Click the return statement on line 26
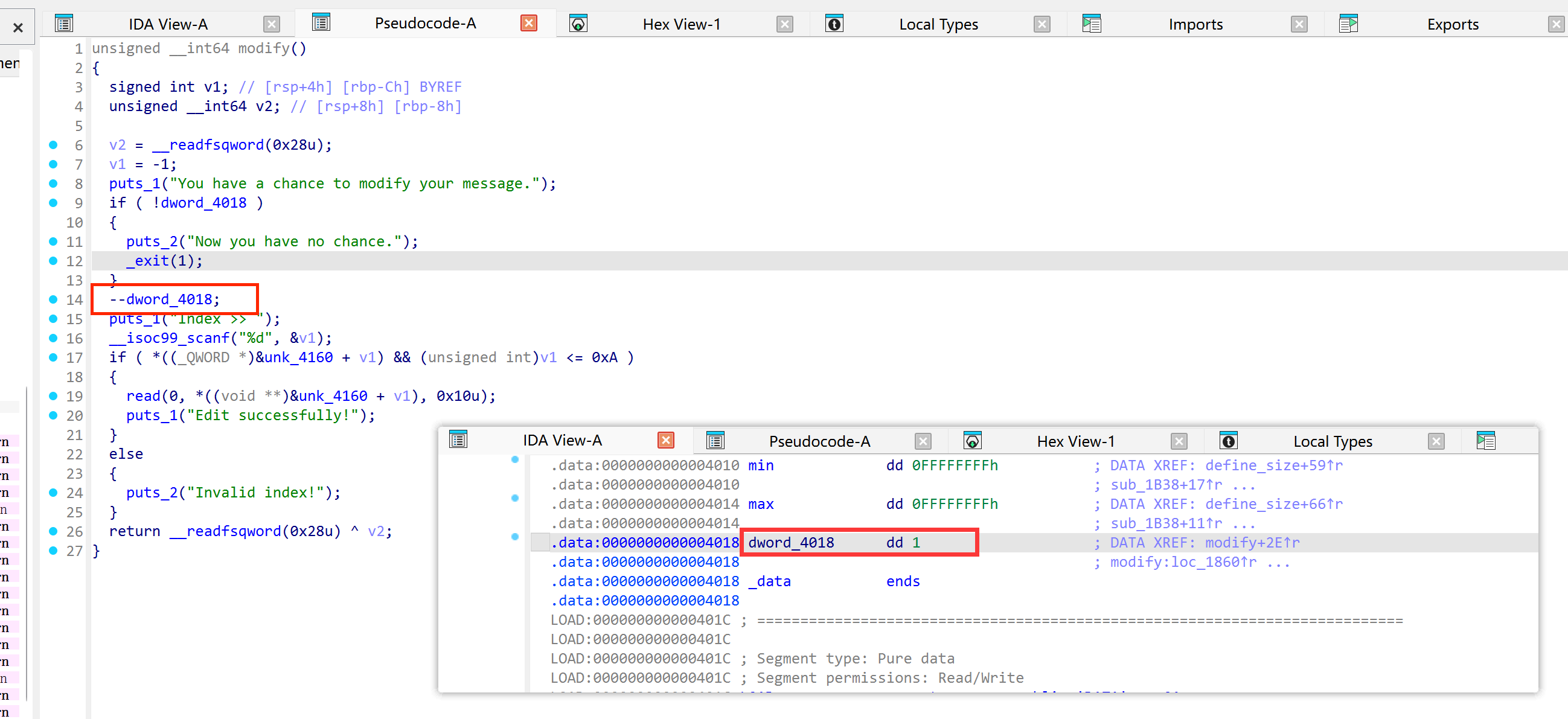Image resolution: width=1568 pixels, height=719 pixels. coord(250,531)
